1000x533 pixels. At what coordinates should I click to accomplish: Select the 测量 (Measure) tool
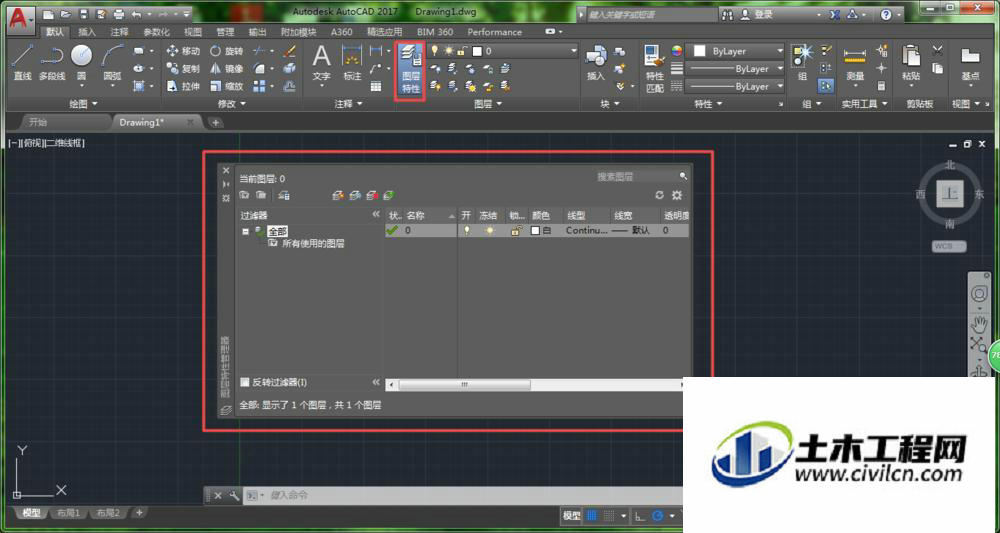pyautogui.click(x=855, y=62)
